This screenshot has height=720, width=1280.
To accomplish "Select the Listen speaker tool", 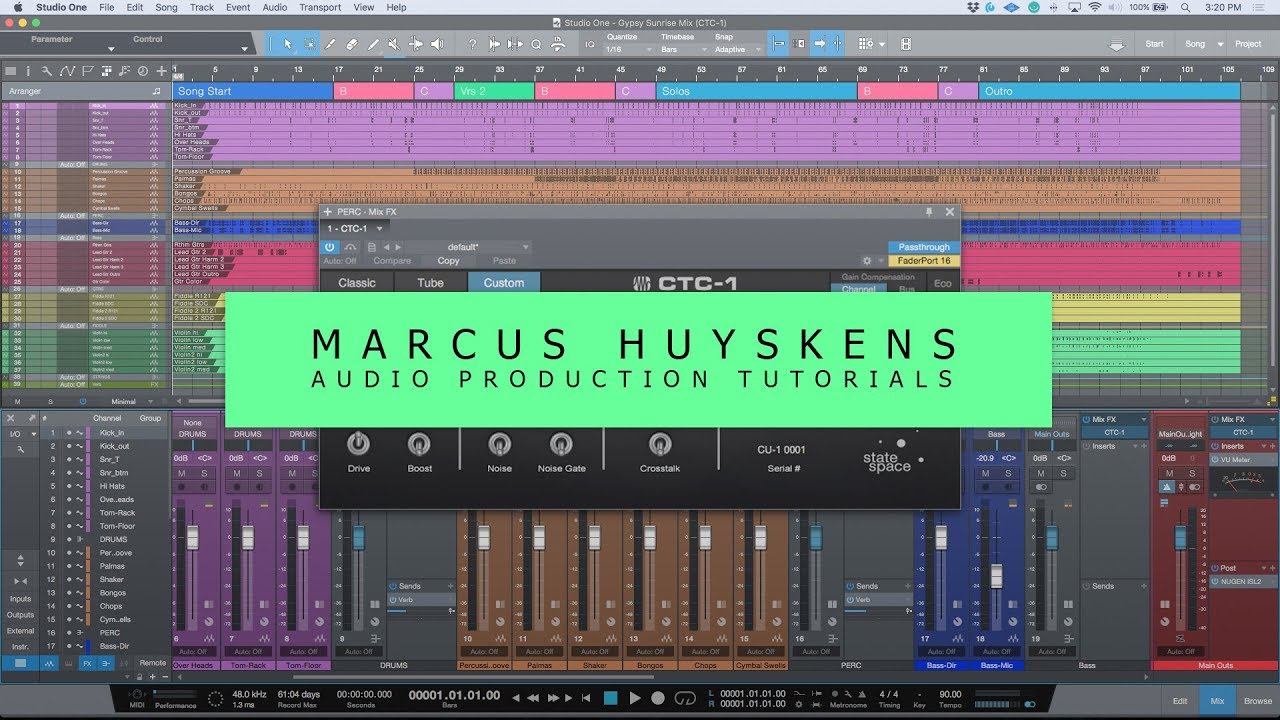I will pyautogui.click(x=437, y=44).
